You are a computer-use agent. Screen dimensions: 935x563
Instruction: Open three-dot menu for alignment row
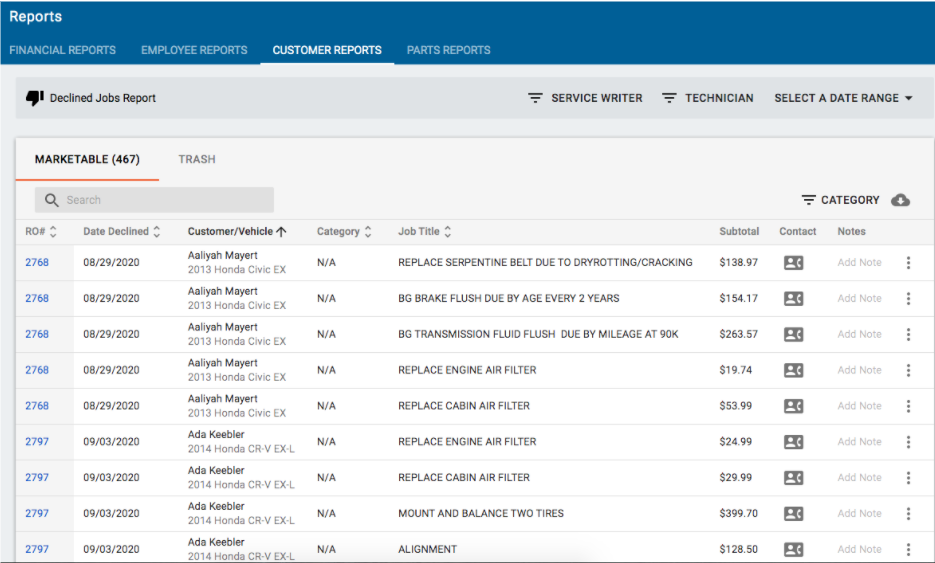point(908,549)
